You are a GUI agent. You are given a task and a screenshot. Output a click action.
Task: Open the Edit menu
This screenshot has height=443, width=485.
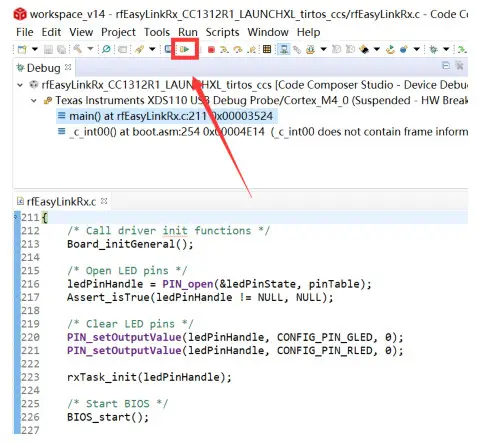(51, 32)
